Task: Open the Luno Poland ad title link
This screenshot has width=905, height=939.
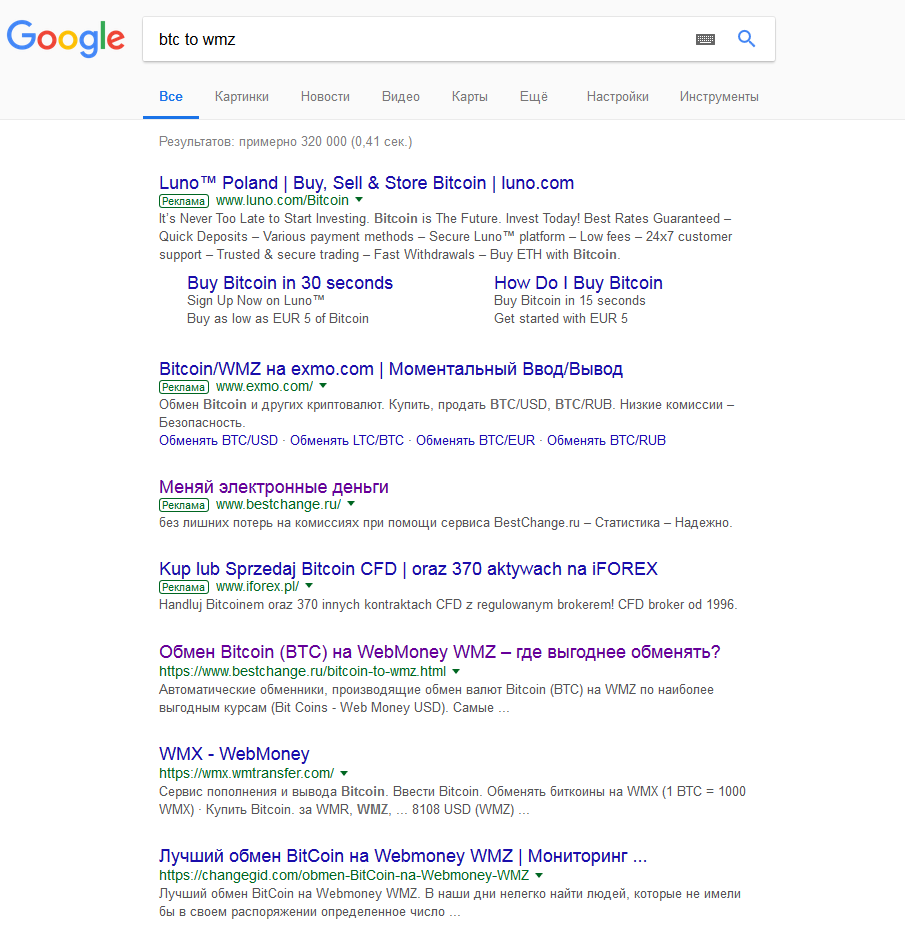Action: [367, 183]
